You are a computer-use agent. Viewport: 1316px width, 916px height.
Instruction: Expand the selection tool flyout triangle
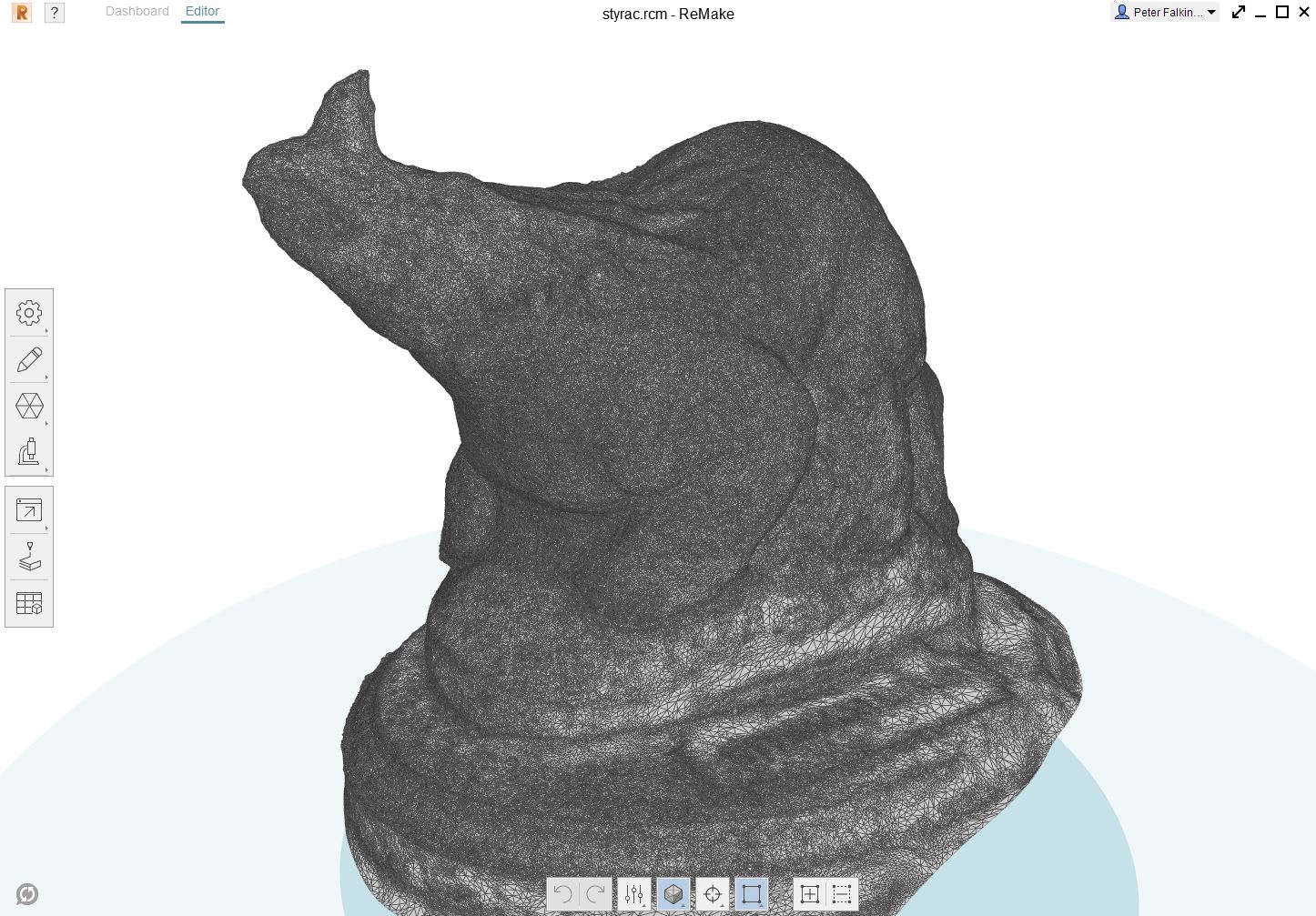[762, 905]
